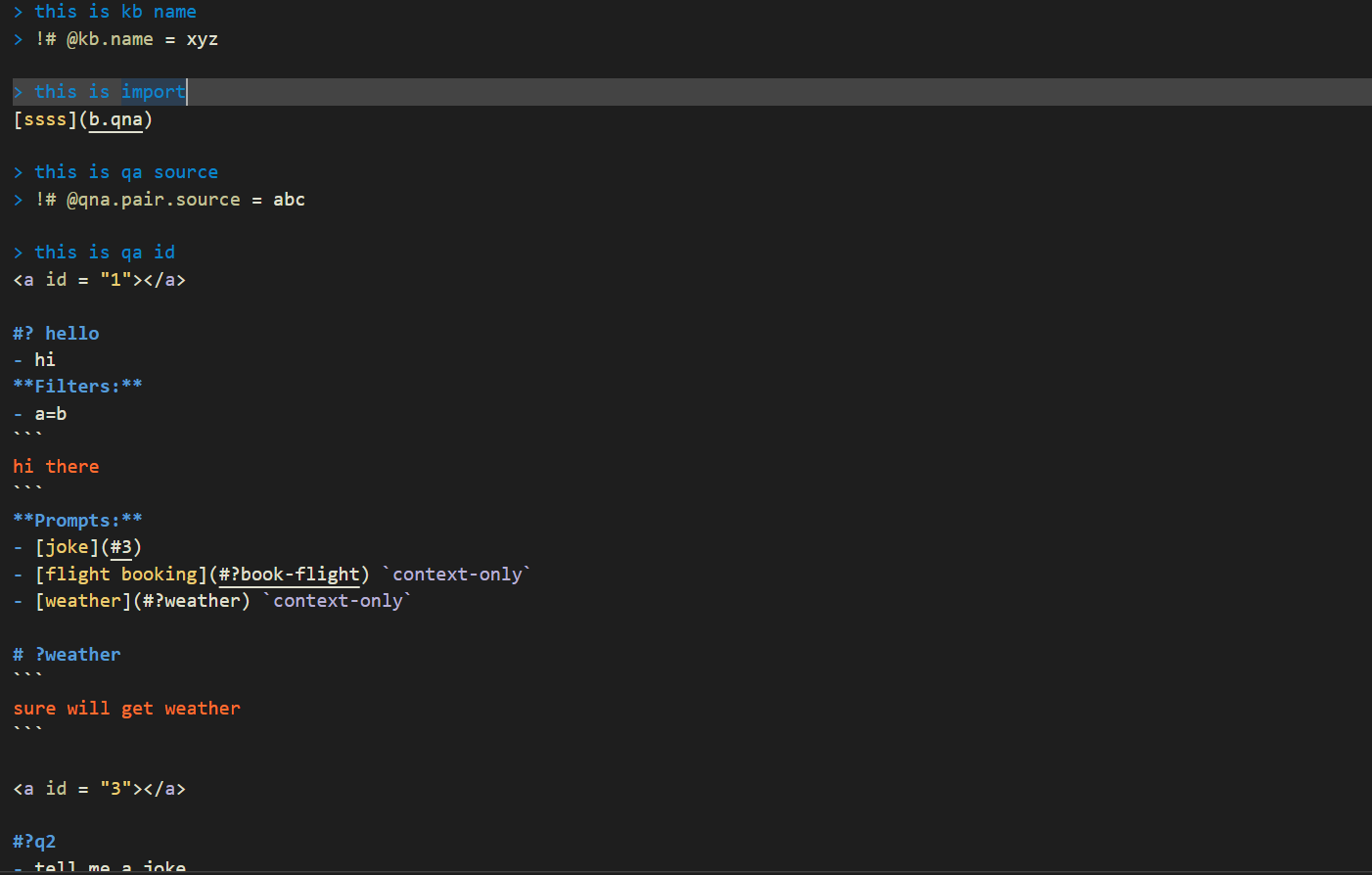Click the '- hi' list item
1372x875 pixels.
pos(34,360)
